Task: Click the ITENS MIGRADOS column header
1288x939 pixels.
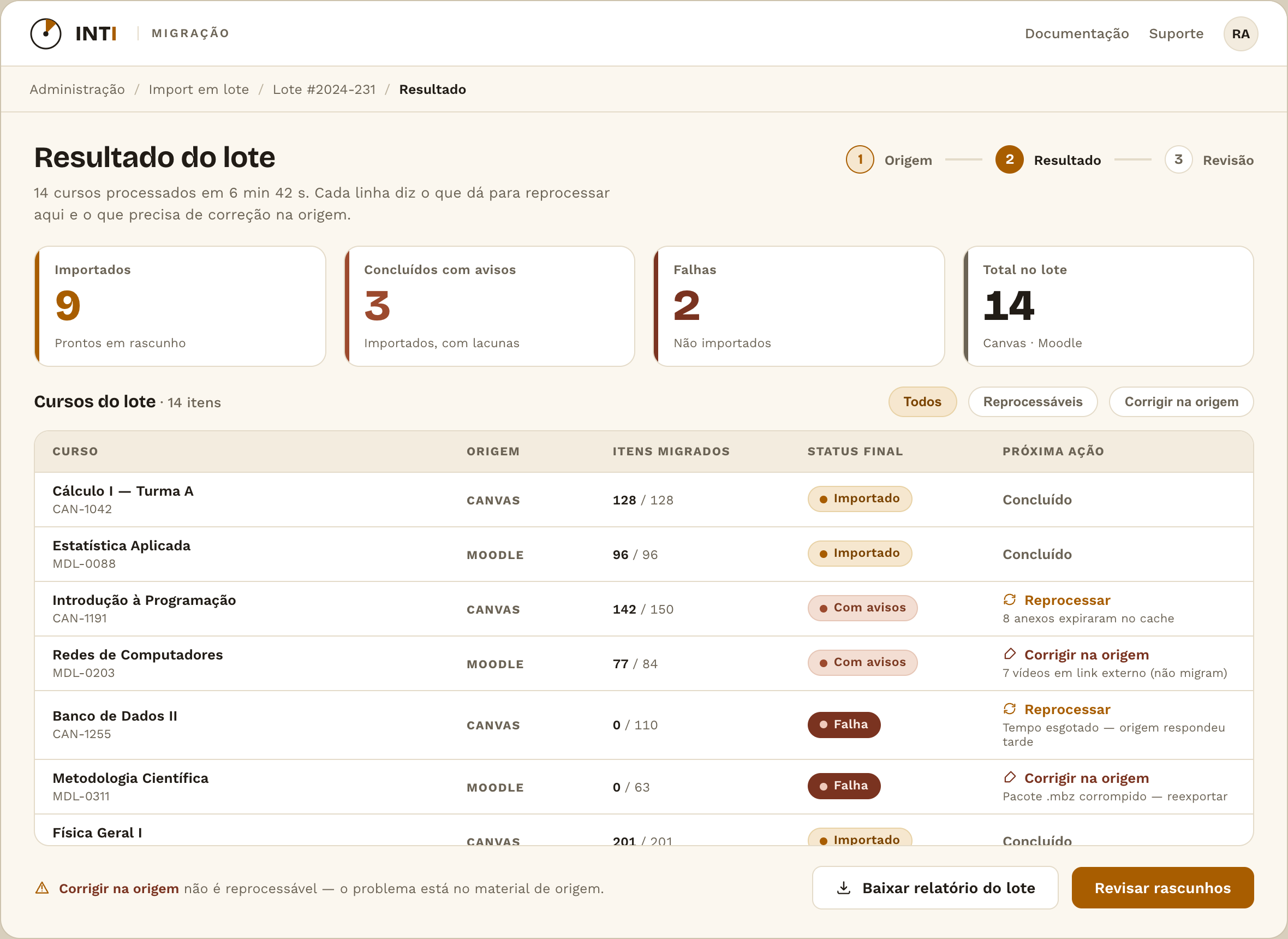Action: point(670,451)
